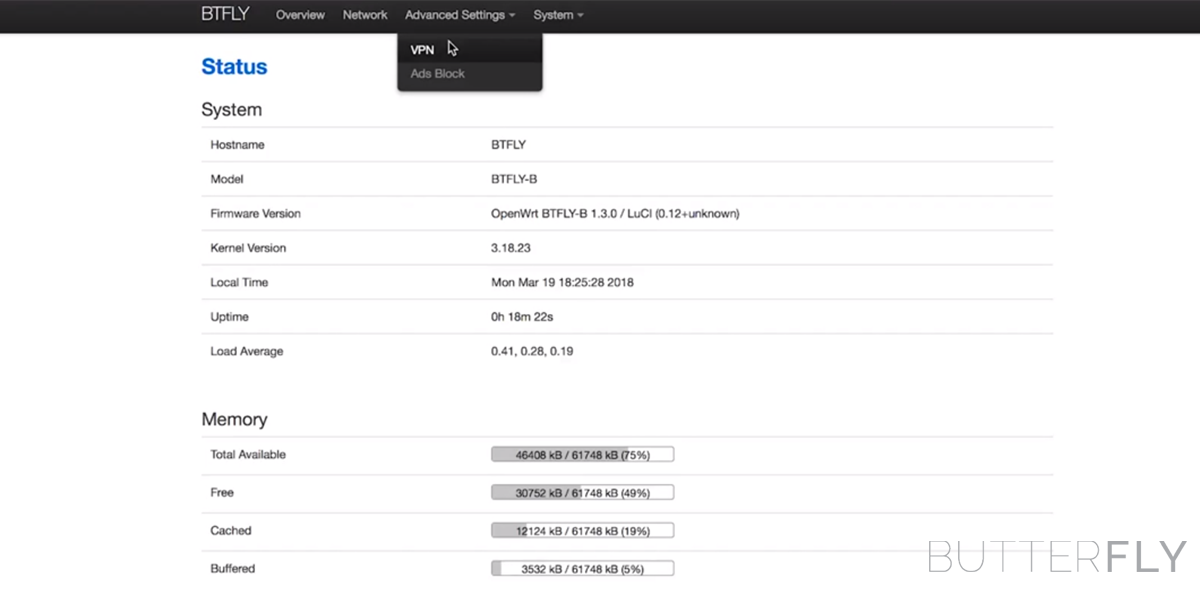Click the kernel version value 3.18.23
Viewport: 1200px width, 600px height.
[513, 248]
